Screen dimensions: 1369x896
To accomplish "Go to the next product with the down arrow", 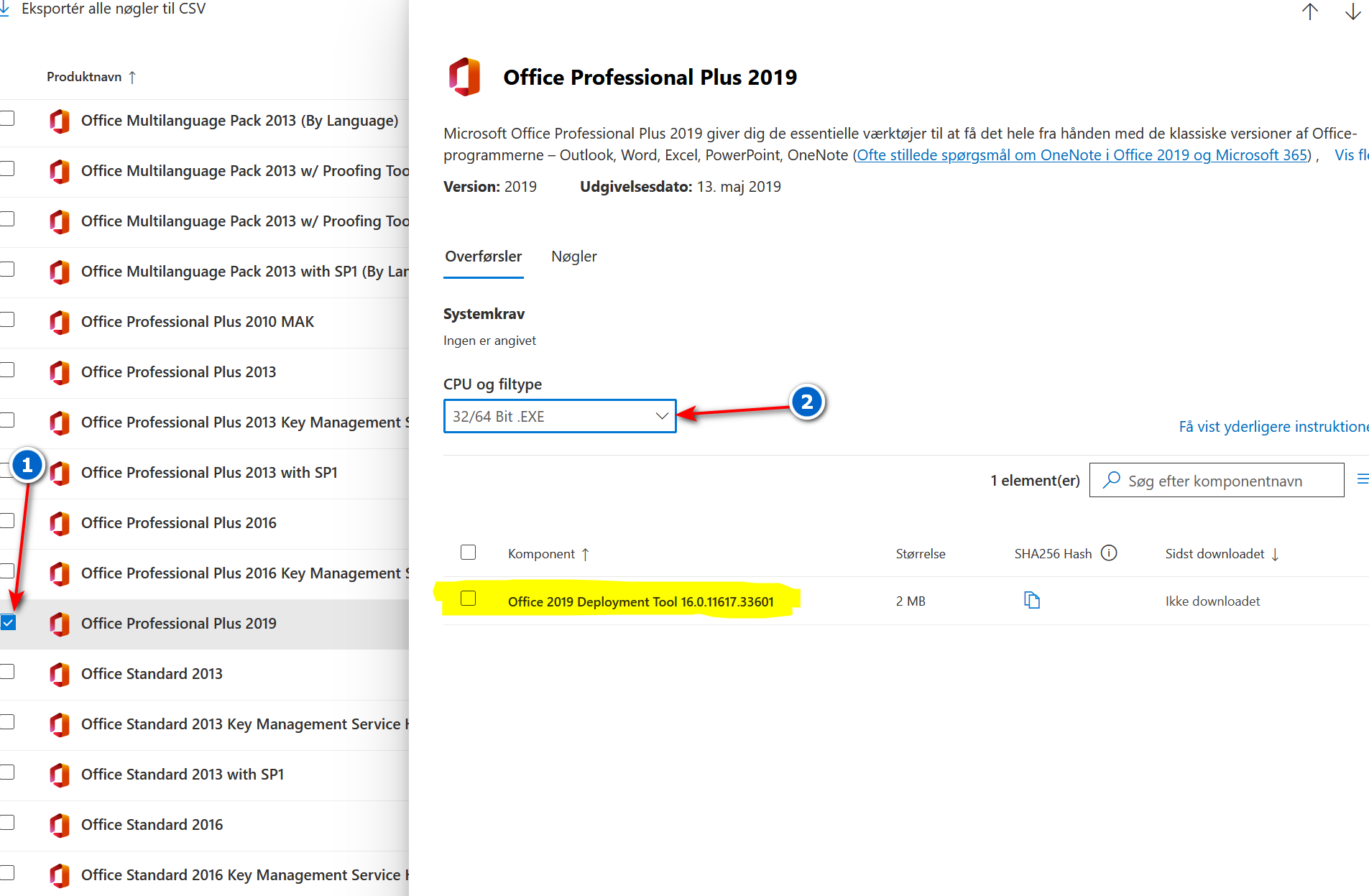I will click(1353, 11).
